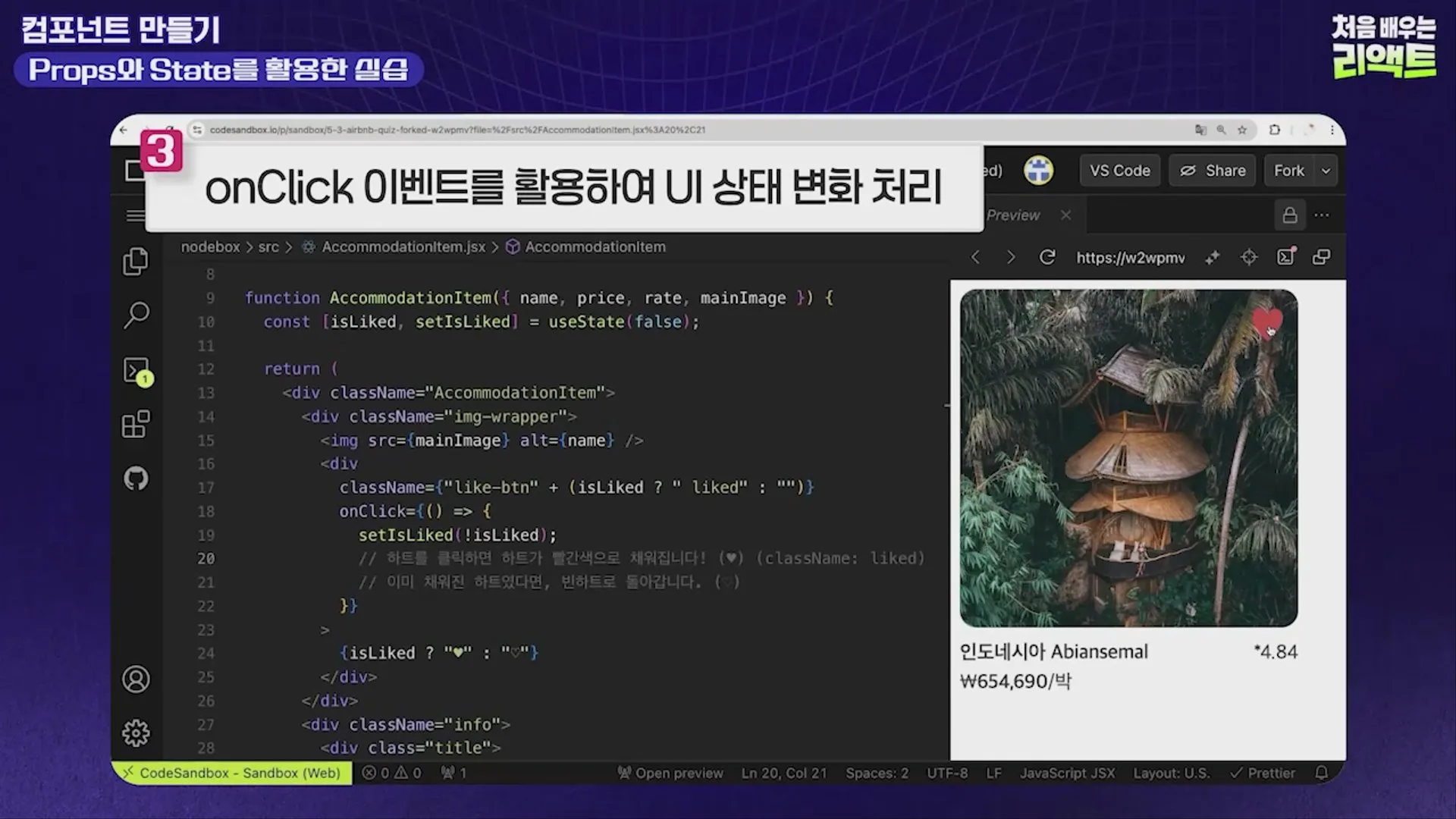
Task: Open the terminal panel icon with badge
Action: click(137, 372)
